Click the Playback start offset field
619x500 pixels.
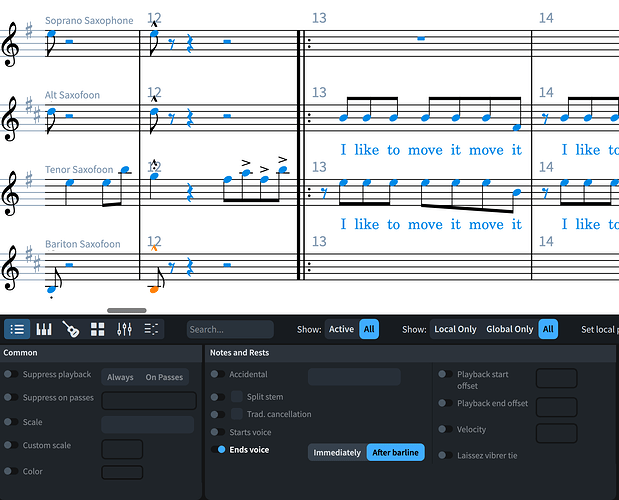click(x=557, y=378)
